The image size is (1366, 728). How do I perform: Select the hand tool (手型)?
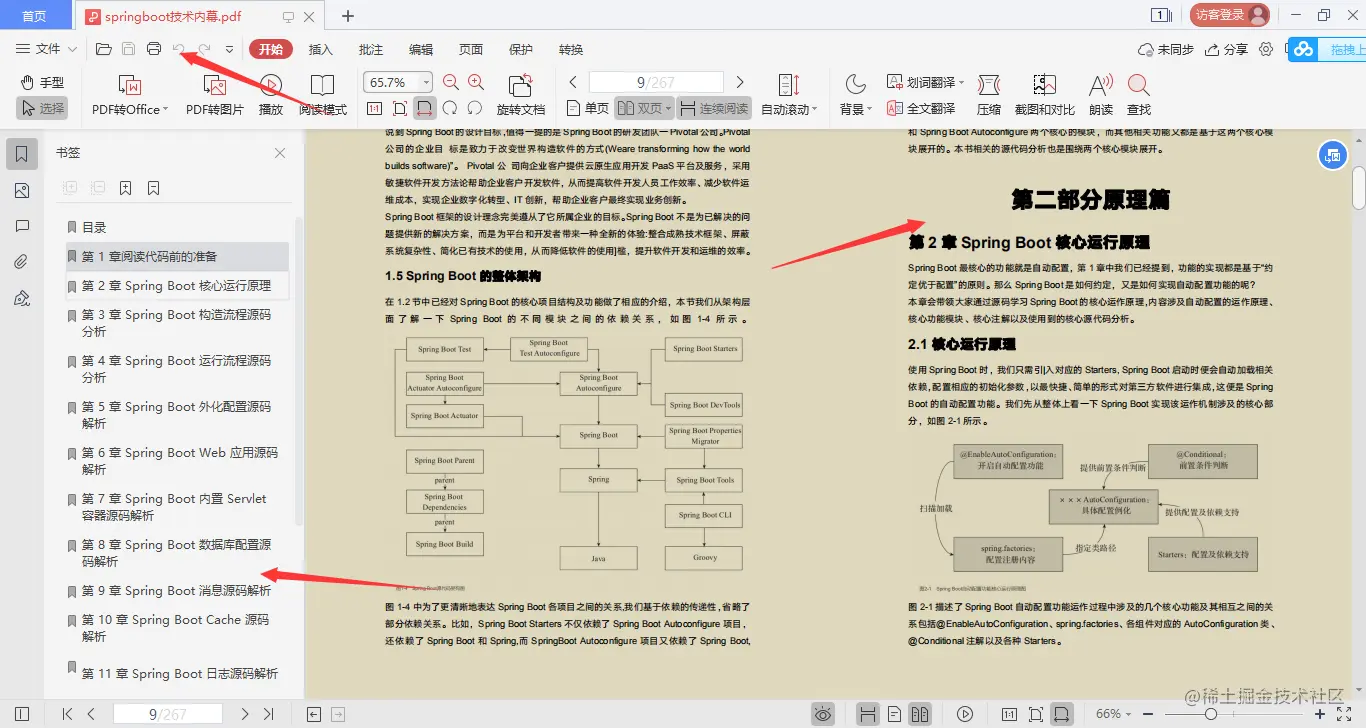point(42,80)
